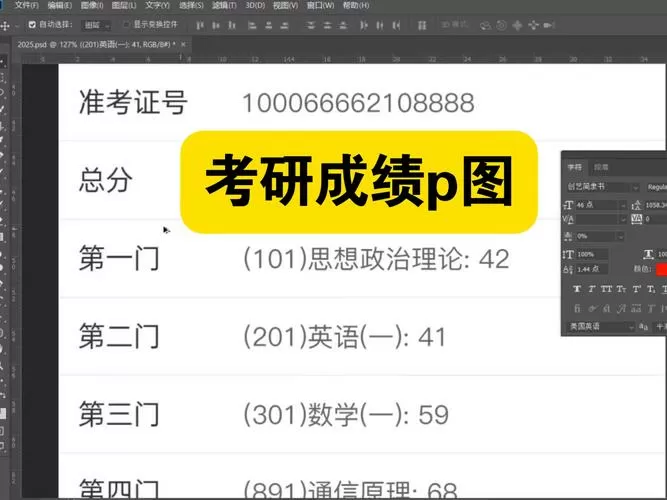Open the 帮助(H) menu
Image resolution: width=667 pixels, height=500 pixels.
pyautogui.click(x=356, y=5)
